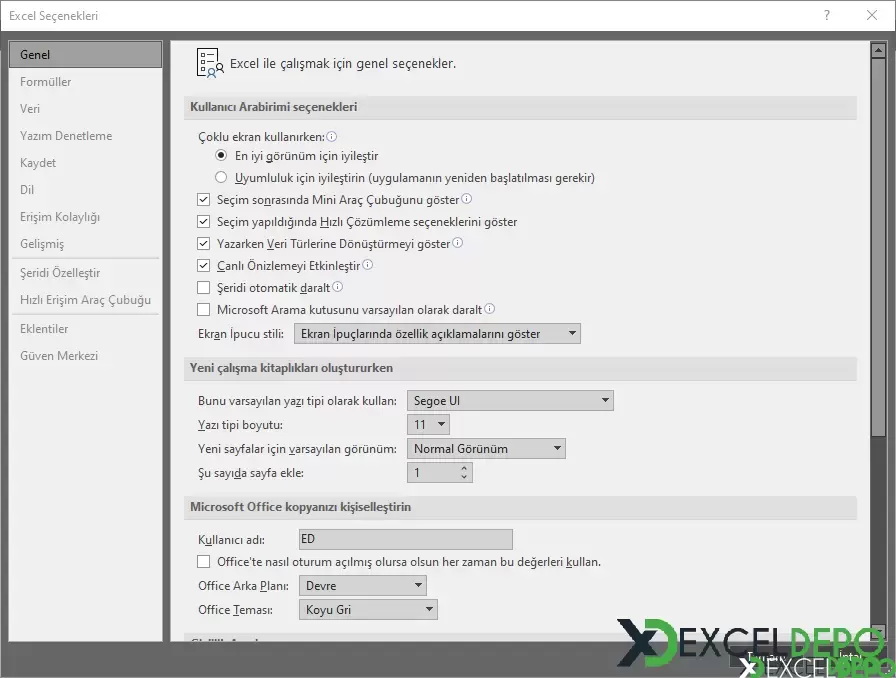The width and height of the screenshot is (896, 678).
Task: Click the Şu sayıda sayfa ekle spinner field
Action: (x=440, y=473)
